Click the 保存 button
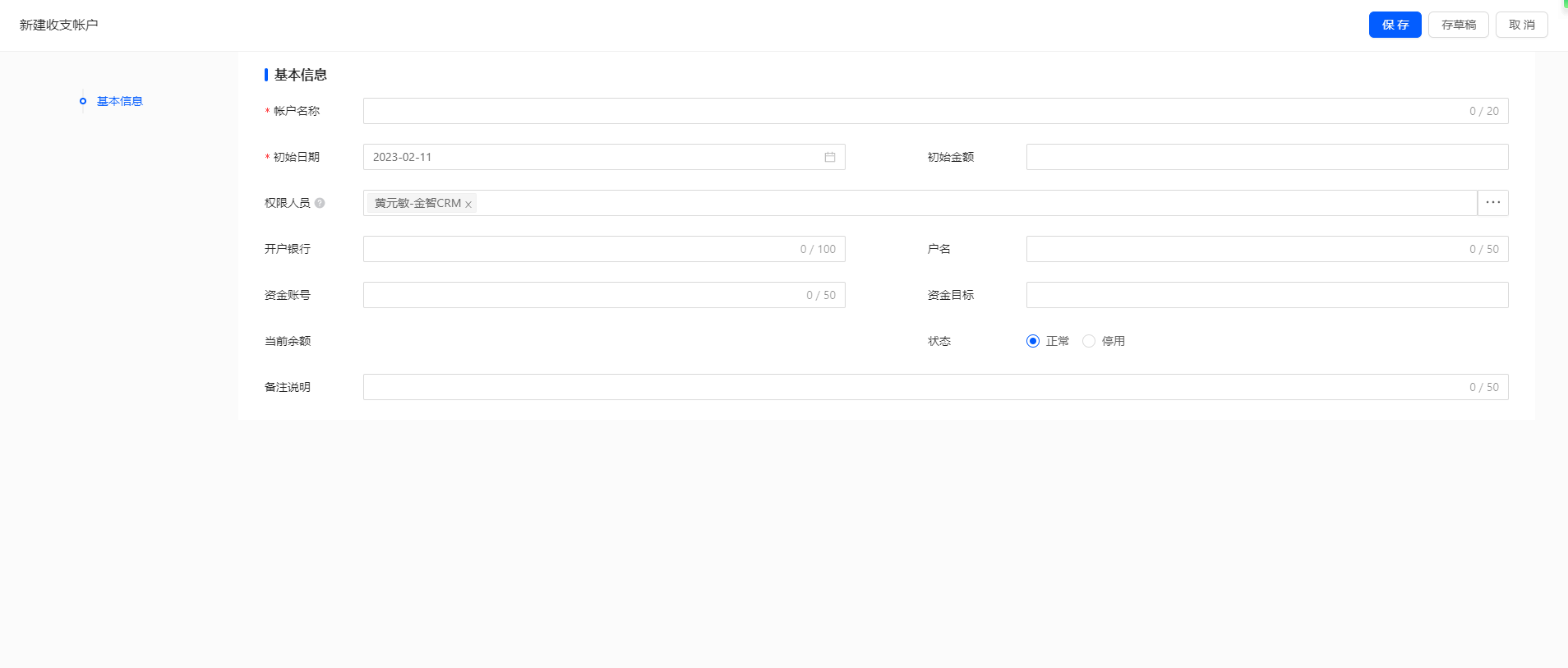The image size is (1568, 668). coord(1395,25)
